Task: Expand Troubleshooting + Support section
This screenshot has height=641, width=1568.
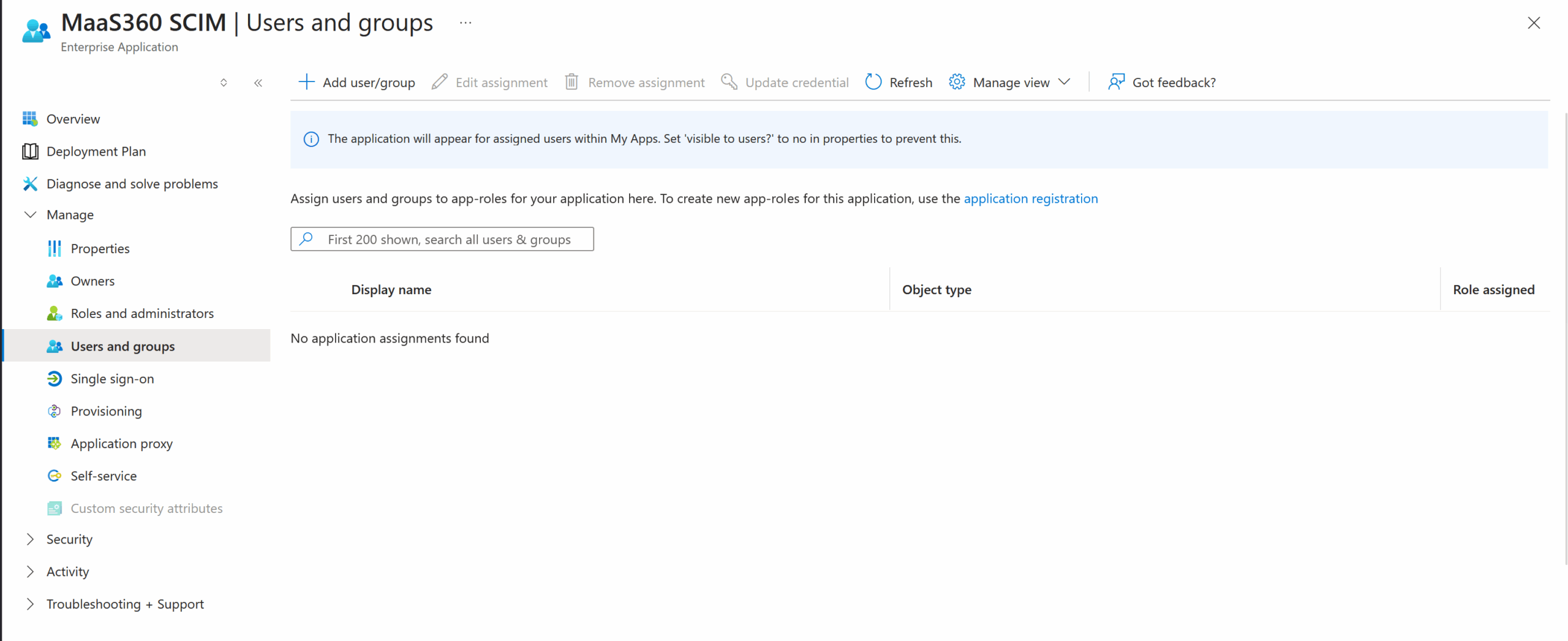Action: [x=30, y=604]
